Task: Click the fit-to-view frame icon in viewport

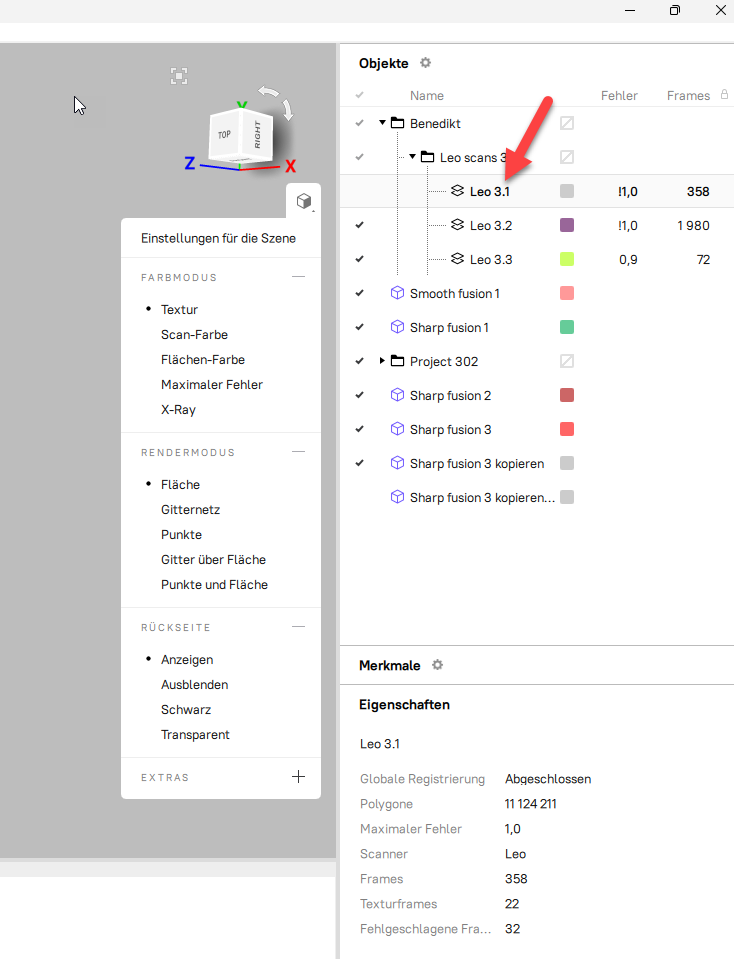Action: click(x=179, y=76)
